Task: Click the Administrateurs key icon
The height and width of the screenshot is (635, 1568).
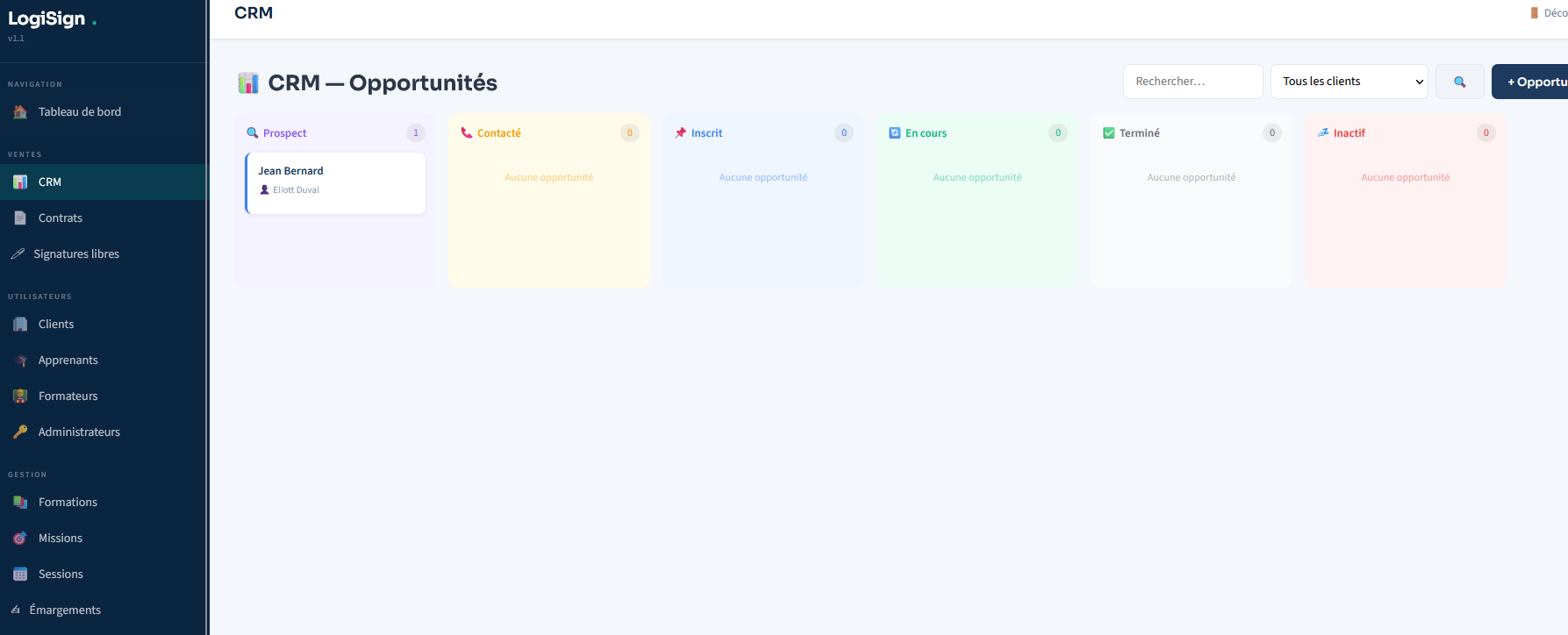Action: (20, 432)
